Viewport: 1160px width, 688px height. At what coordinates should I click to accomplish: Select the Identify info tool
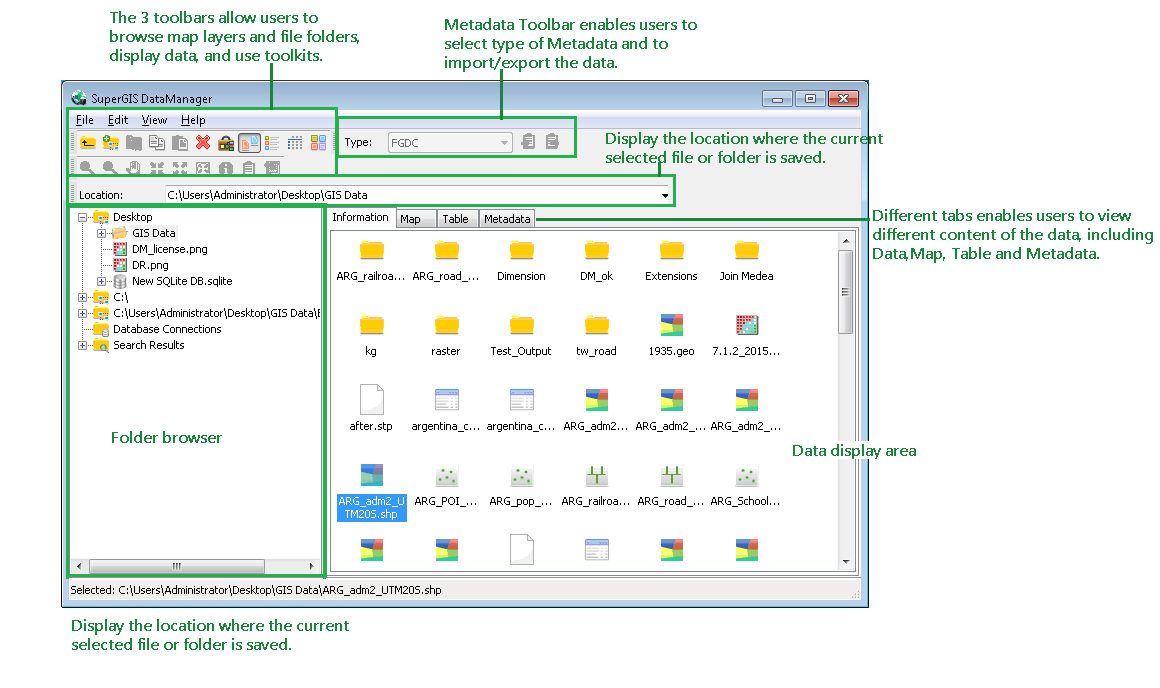[x=226, y=168]
